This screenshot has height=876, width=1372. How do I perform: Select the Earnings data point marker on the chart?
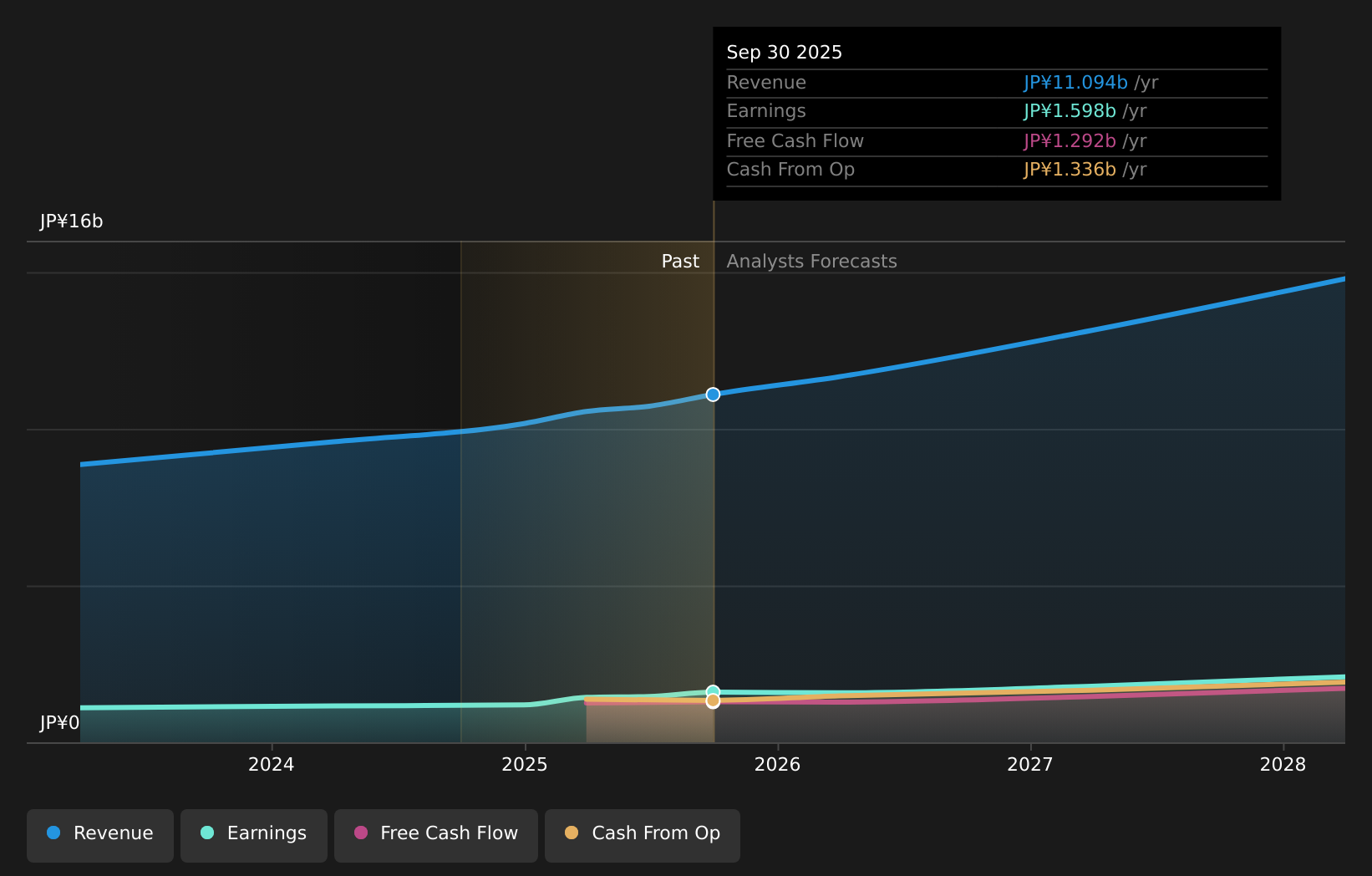click(x=713, y=690)
